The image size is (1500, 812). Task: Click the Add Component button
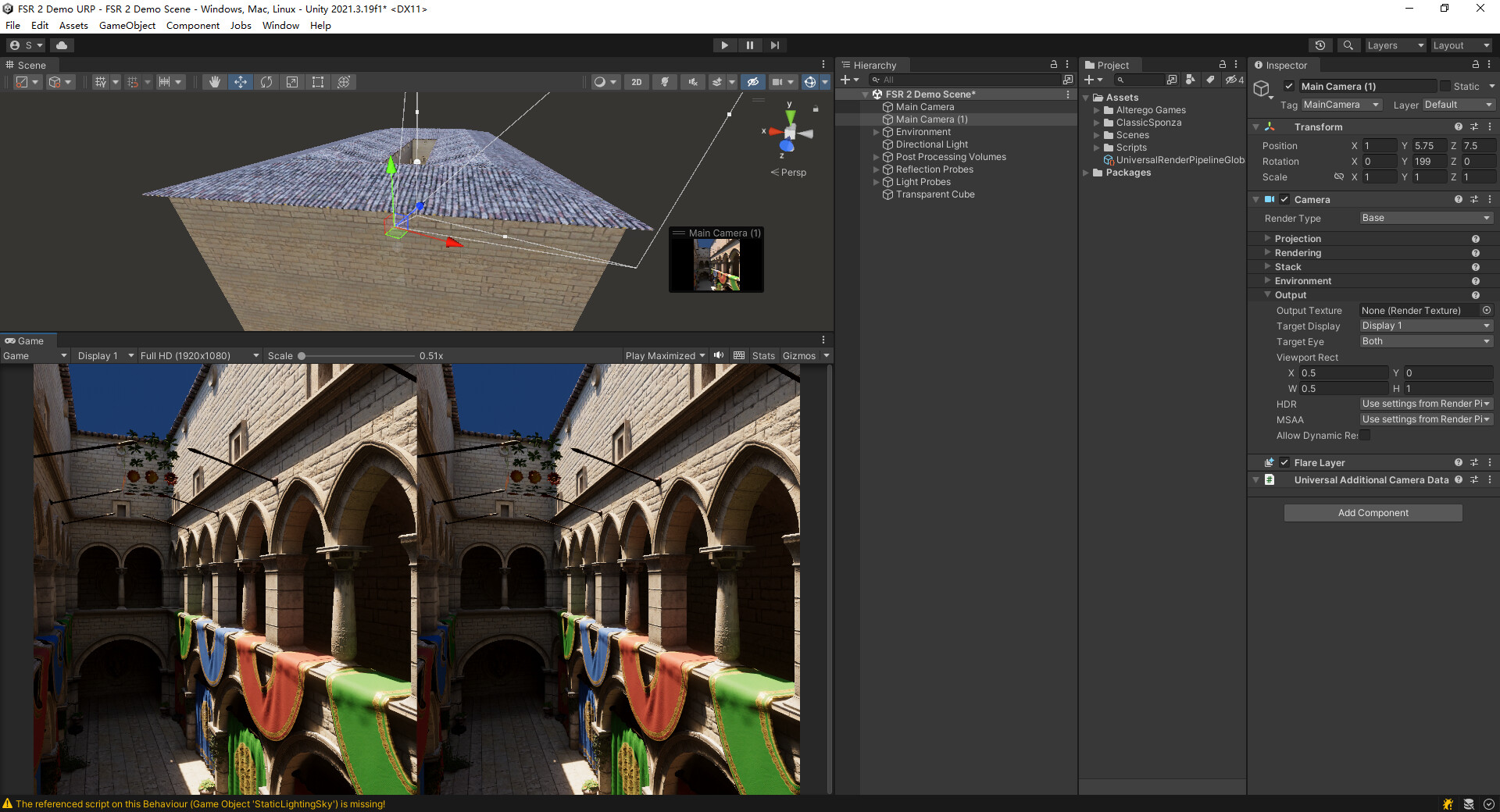[1372, 512]
